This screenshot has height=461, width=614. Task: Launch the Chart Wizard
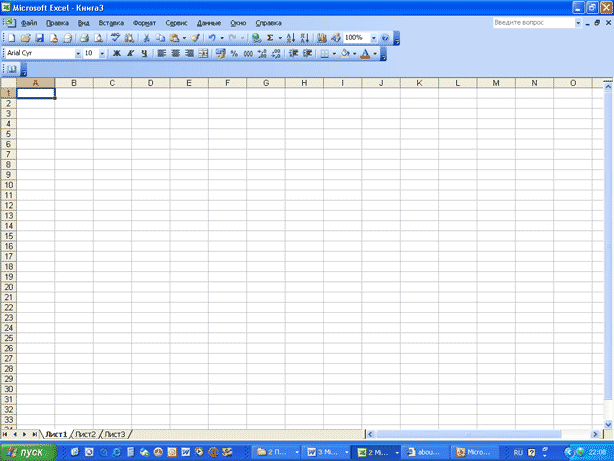pyautogui.click(x=322, y=38)
